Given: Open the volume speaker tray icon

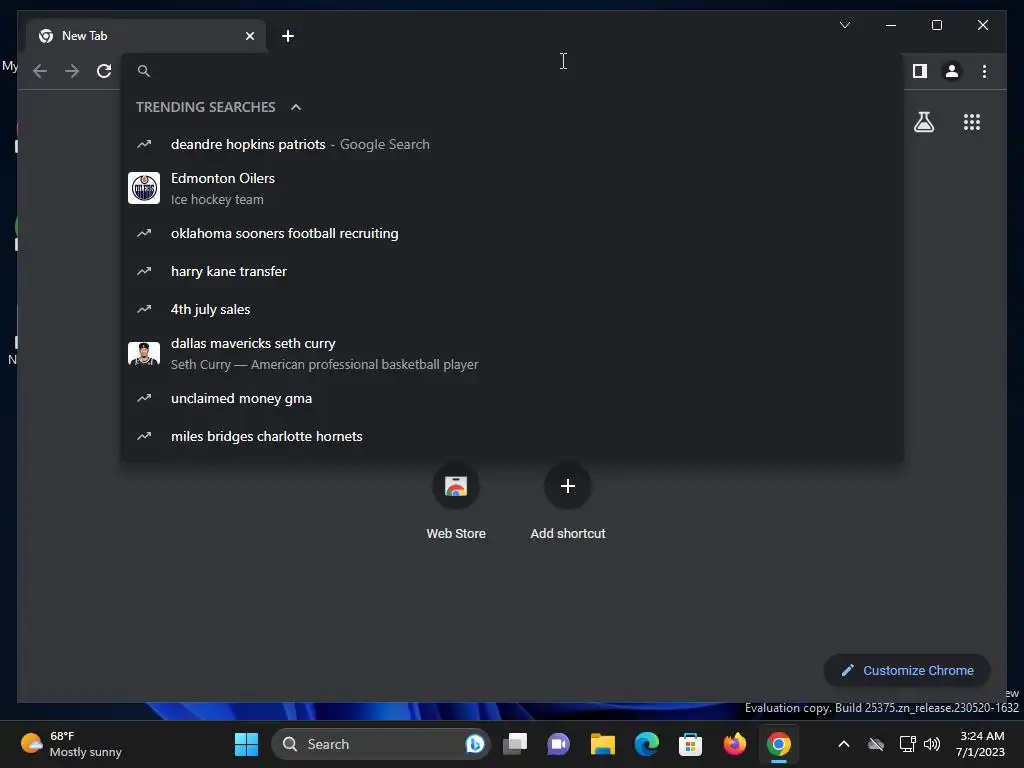Looking at the screenshot, I should 932,744.
